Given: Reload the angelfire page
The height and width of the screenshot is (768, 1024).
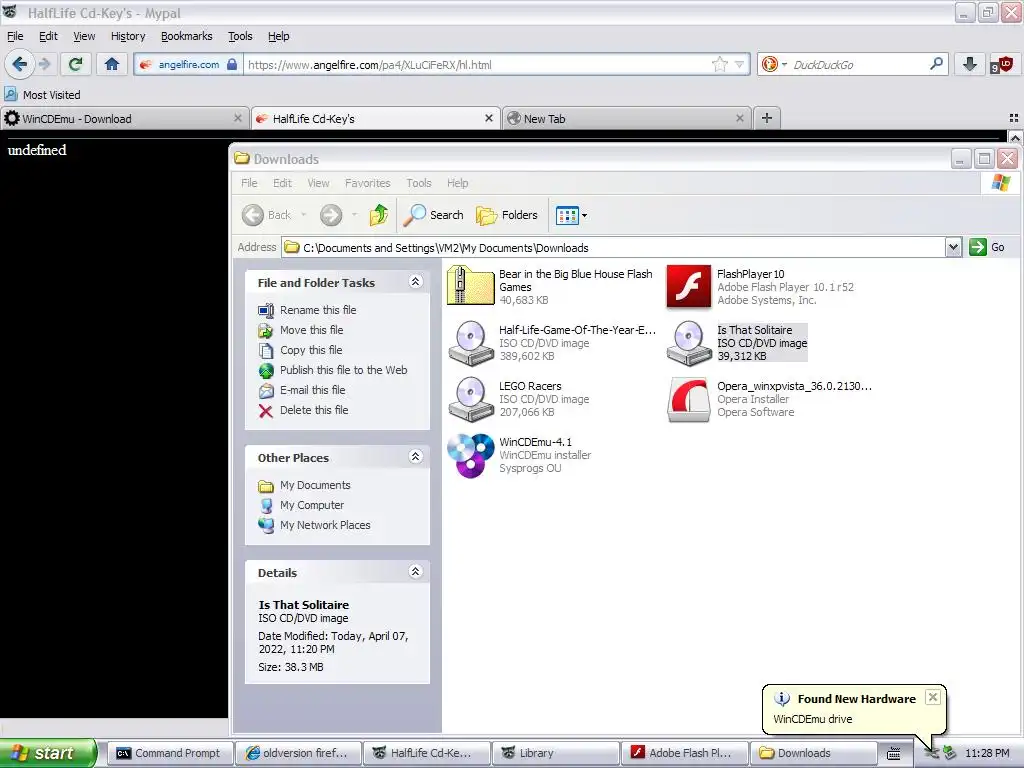Looking at the screenshot, I should pos(76,64).
